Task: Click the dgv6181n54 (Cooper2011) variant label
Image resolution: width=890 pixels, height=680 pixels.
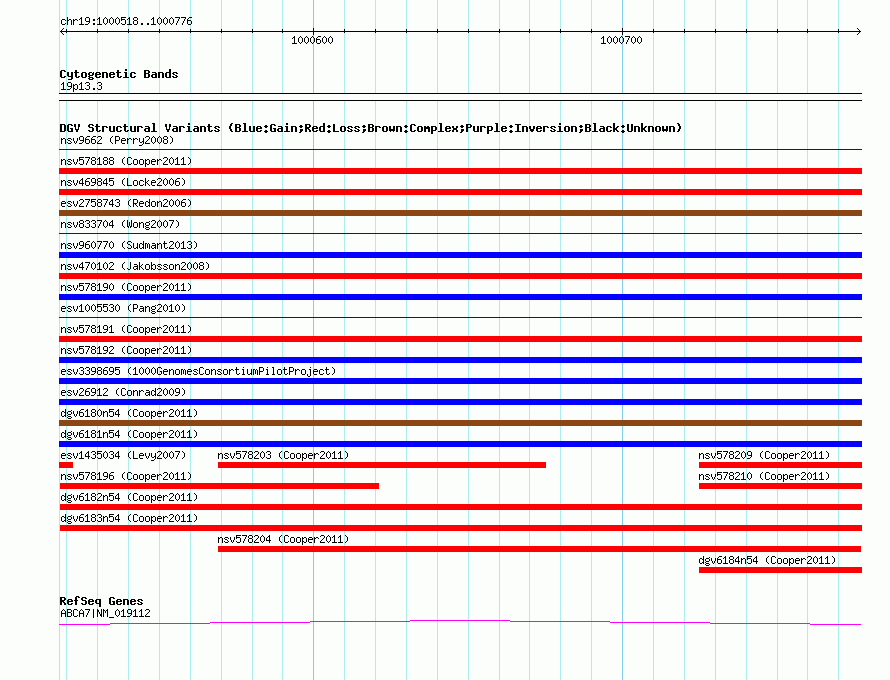Action: (129, 434)
